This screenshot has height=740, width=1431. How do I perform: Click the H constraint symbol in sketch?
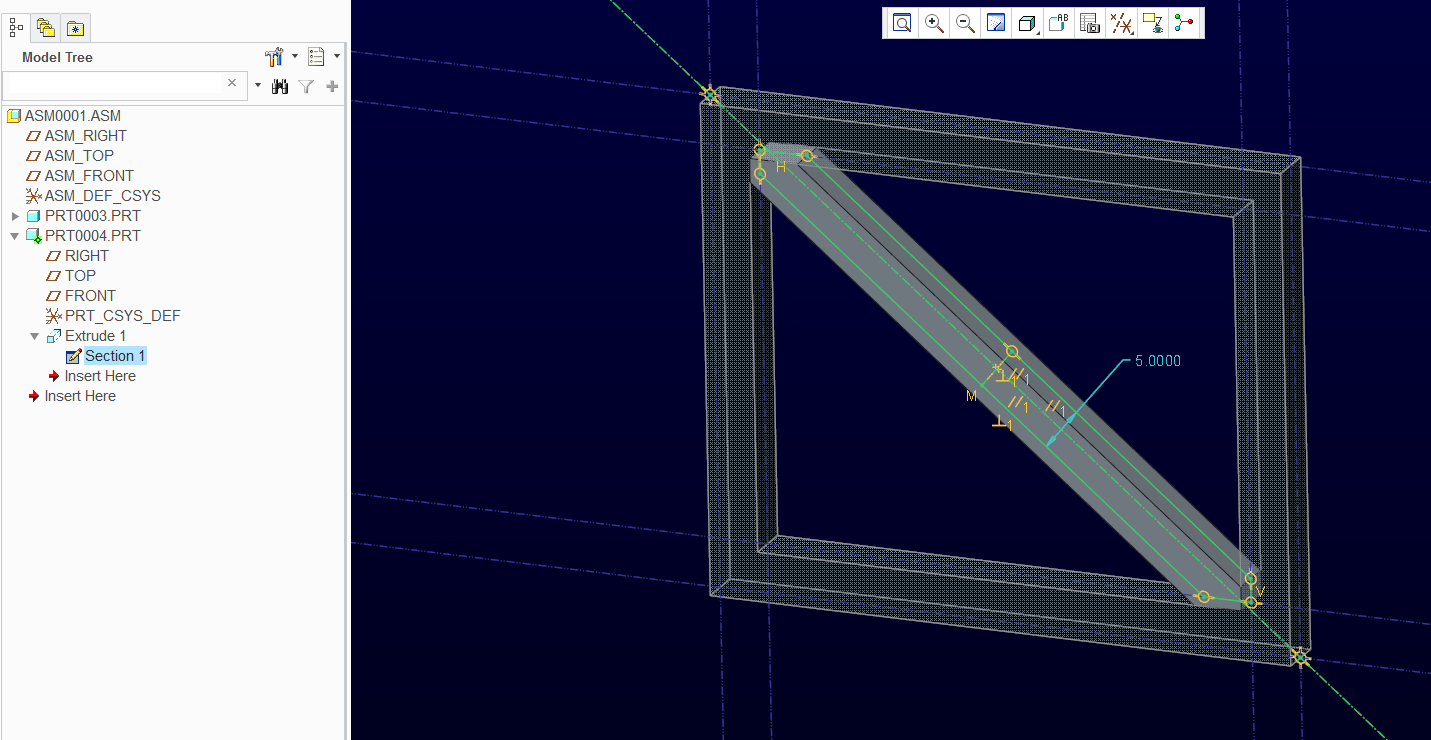(x=781, y=168)
